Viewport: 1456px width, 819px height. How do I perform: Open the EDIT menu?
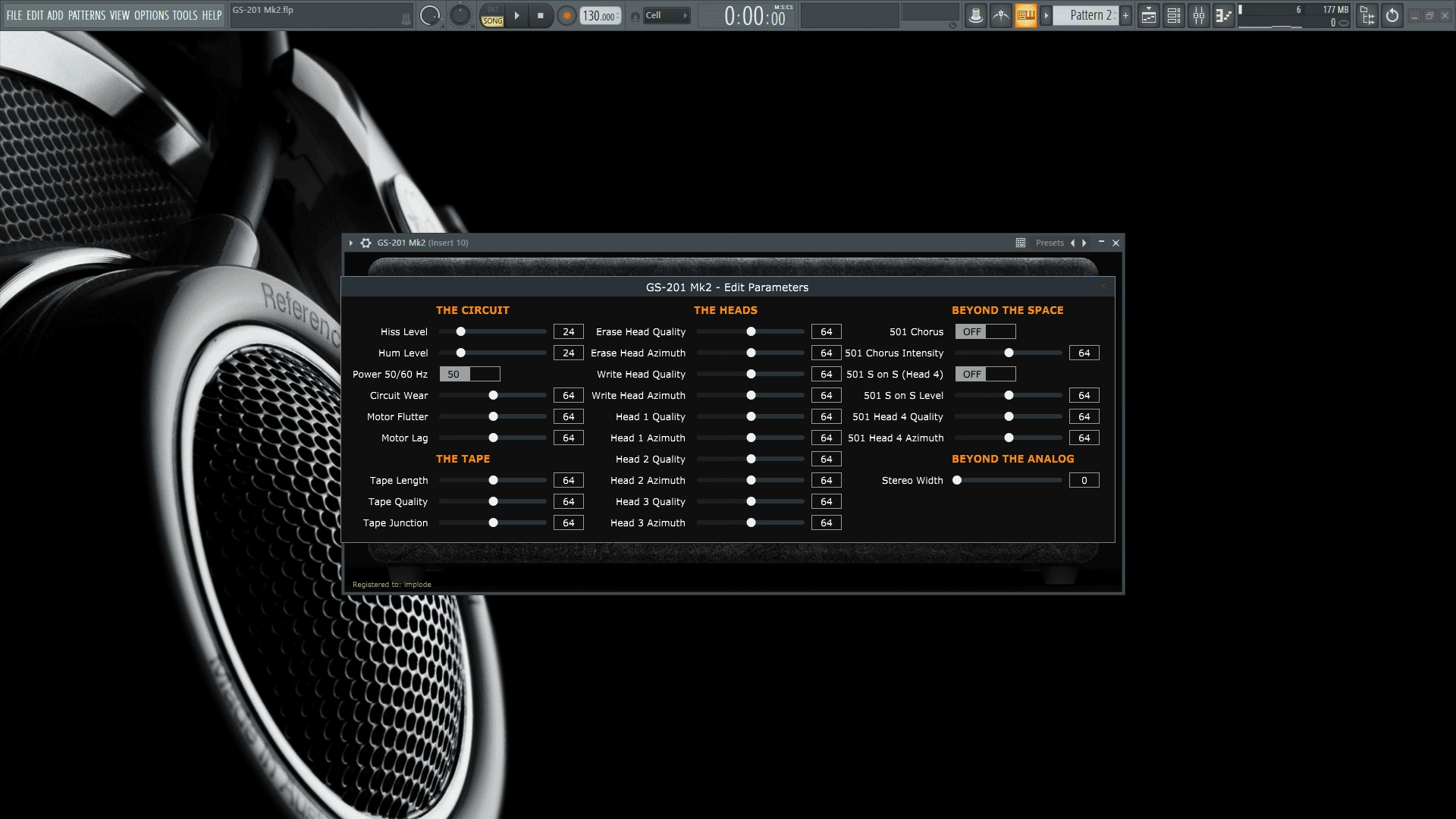(x=35, y=15)
